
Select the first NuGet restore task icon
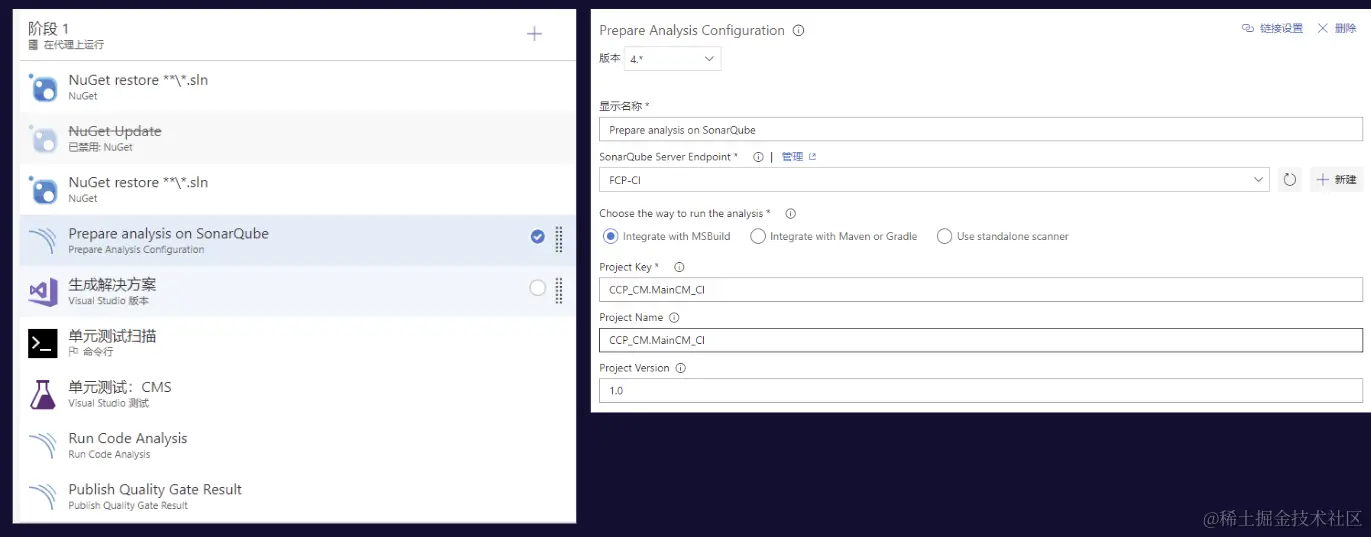click(43, 88)
